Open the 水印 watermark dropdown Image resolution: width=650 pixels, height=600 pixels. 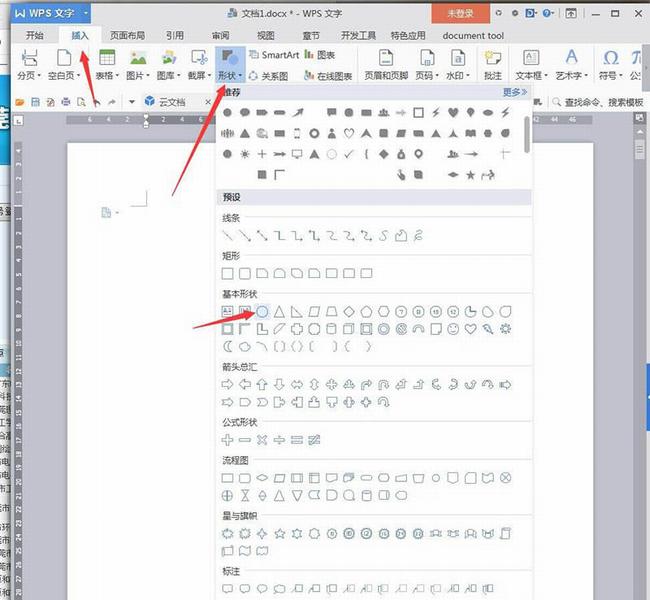[458, 65]
